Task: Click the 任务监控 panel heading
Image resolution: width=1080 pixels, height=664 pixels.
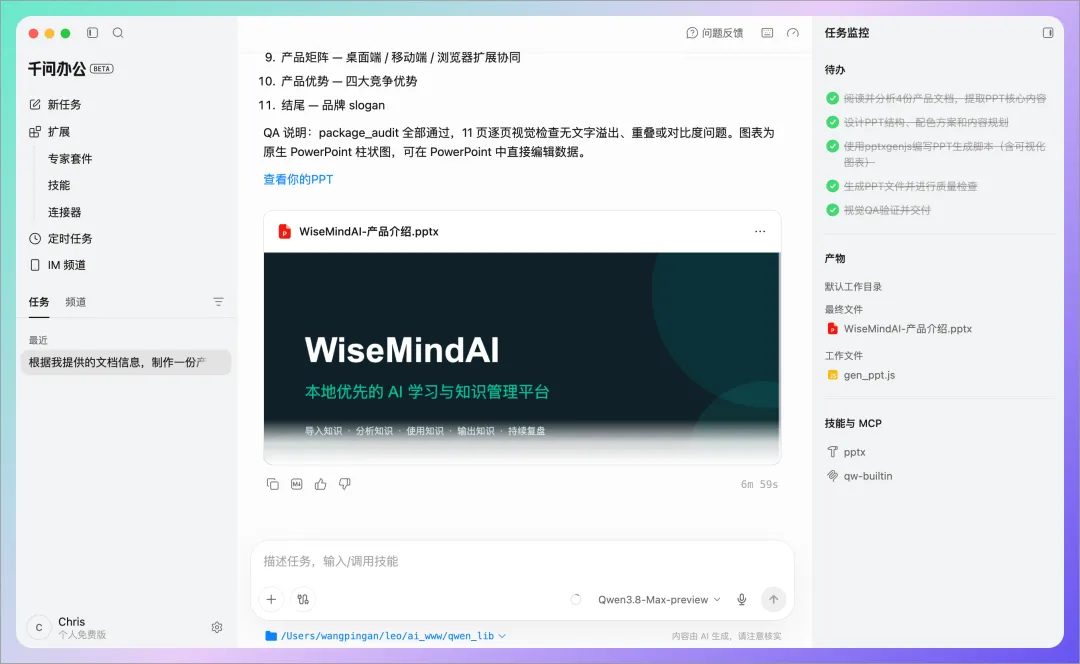Action: (x=847, y=33)
